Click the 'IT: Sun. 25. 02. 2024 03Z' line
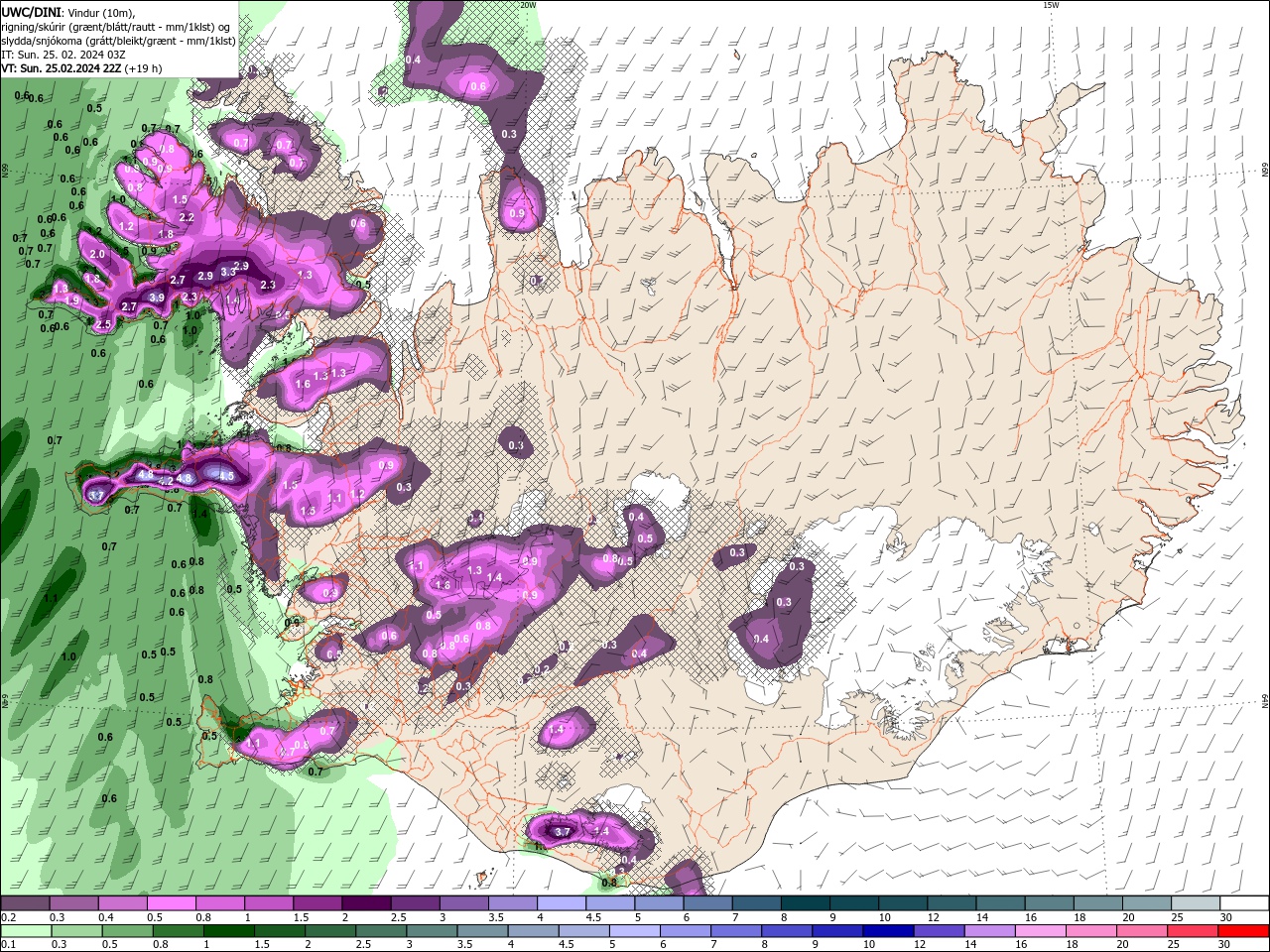Viewport: 1270px width, 952px height. [65, 55]
